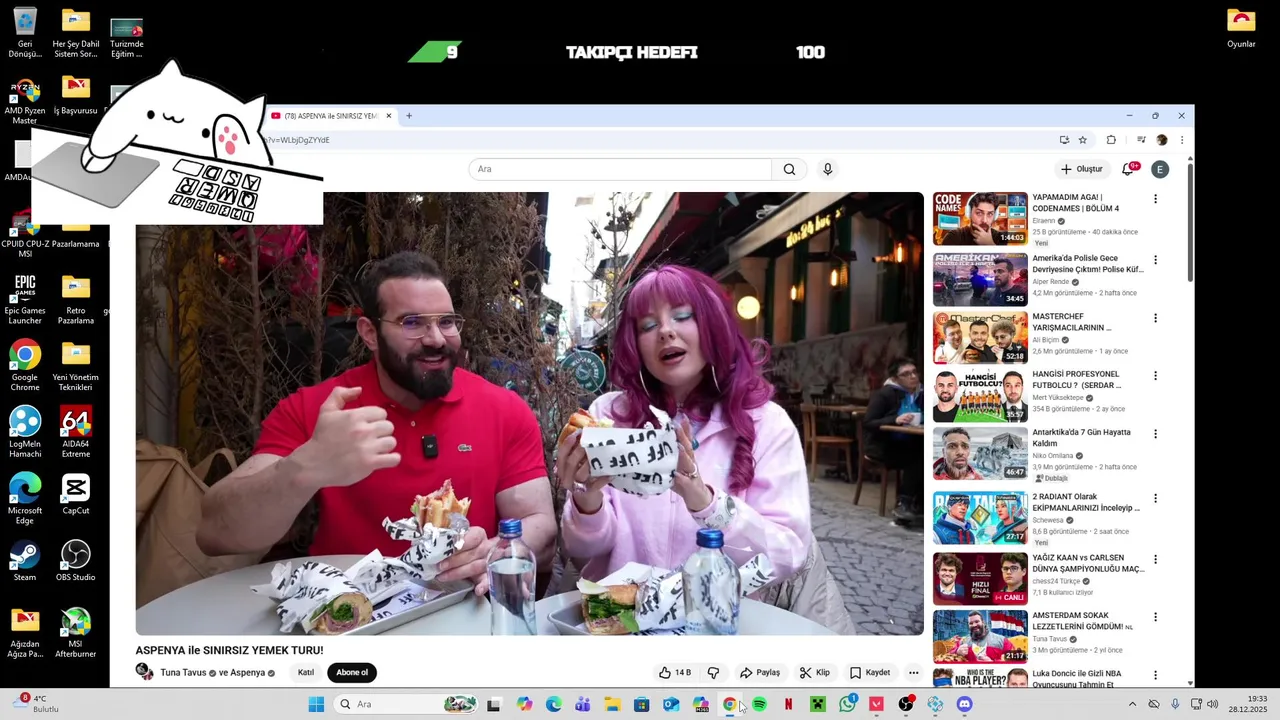Open CODENAMES BÖLÜM 4 thumbnail

980,219
